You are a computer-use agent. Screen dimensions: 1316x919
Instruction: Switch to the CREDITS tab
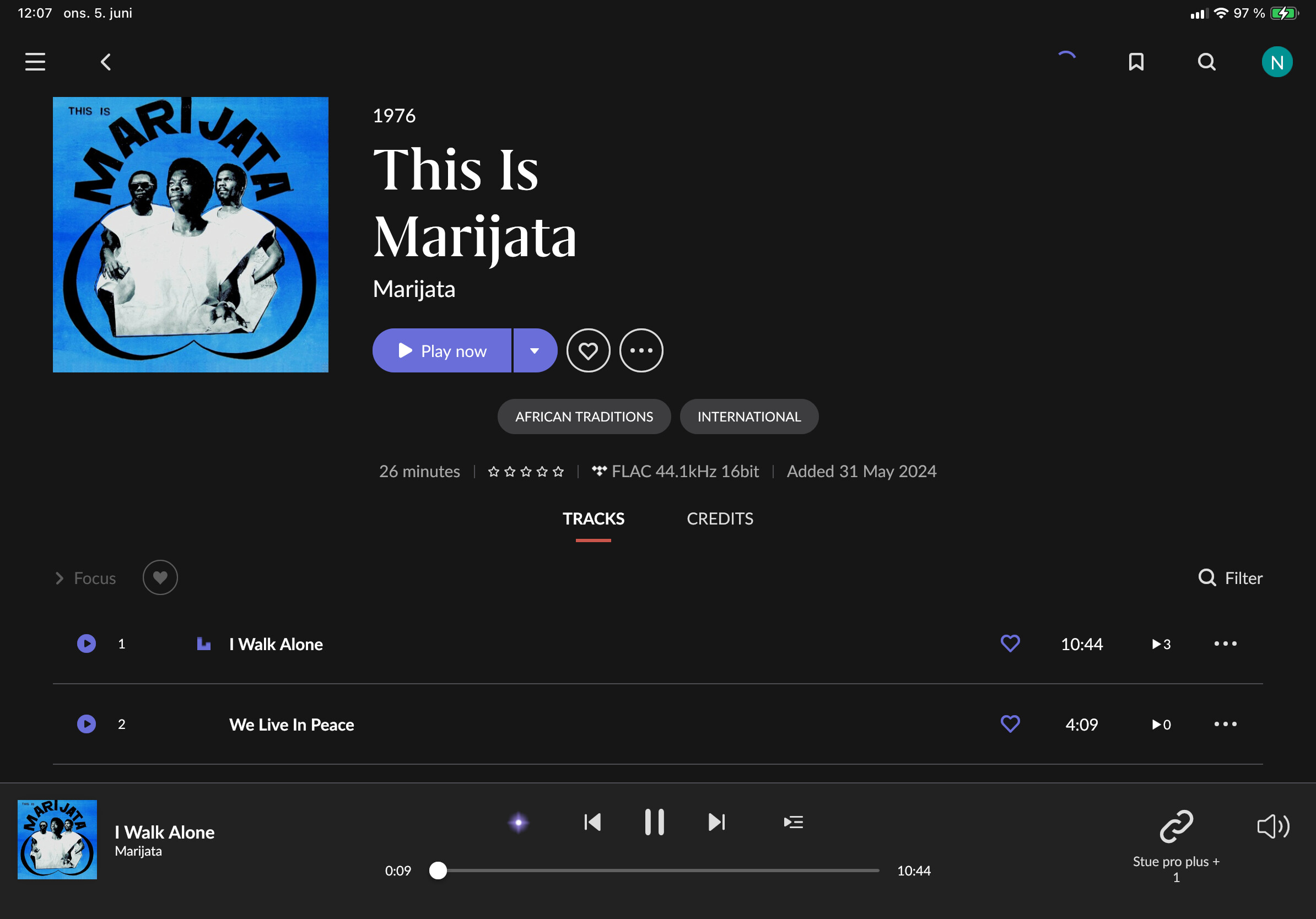point(720,518)
